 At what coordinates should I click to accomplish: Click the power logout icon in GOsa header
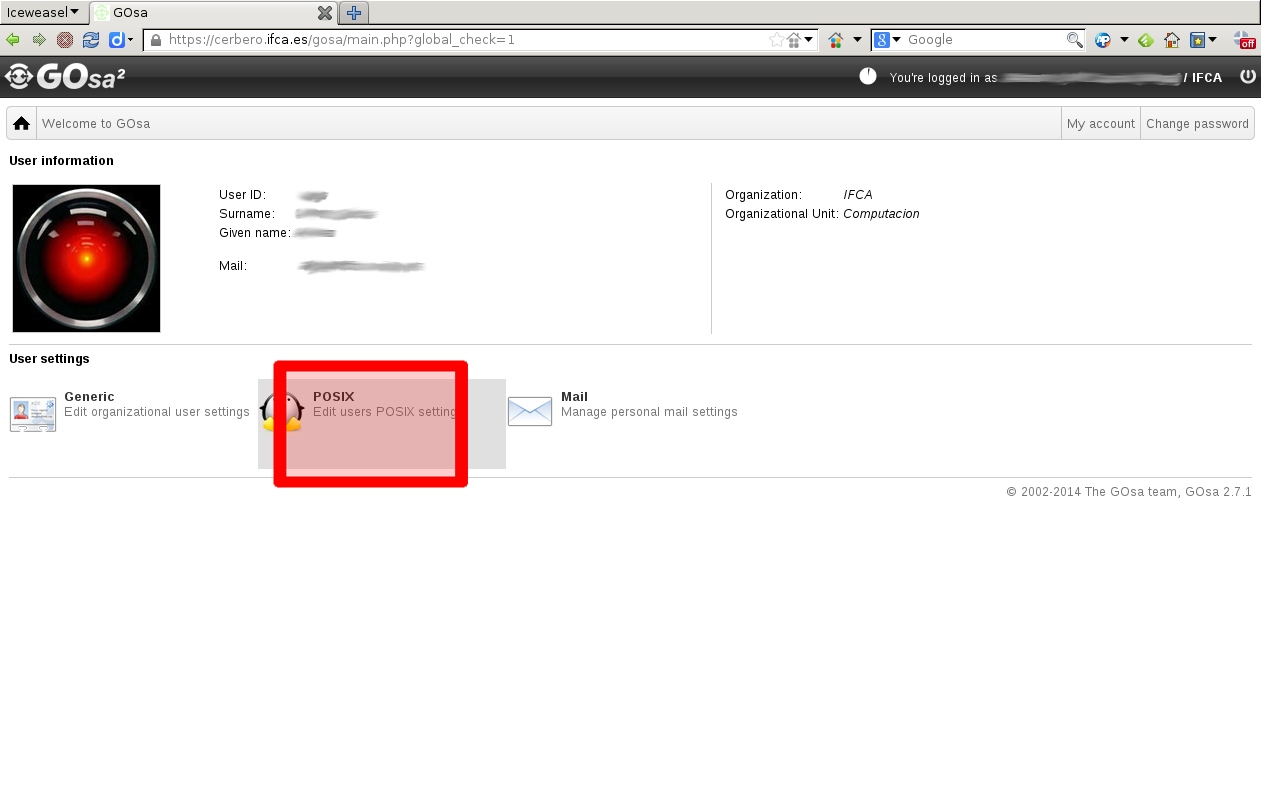[1247, 76]
